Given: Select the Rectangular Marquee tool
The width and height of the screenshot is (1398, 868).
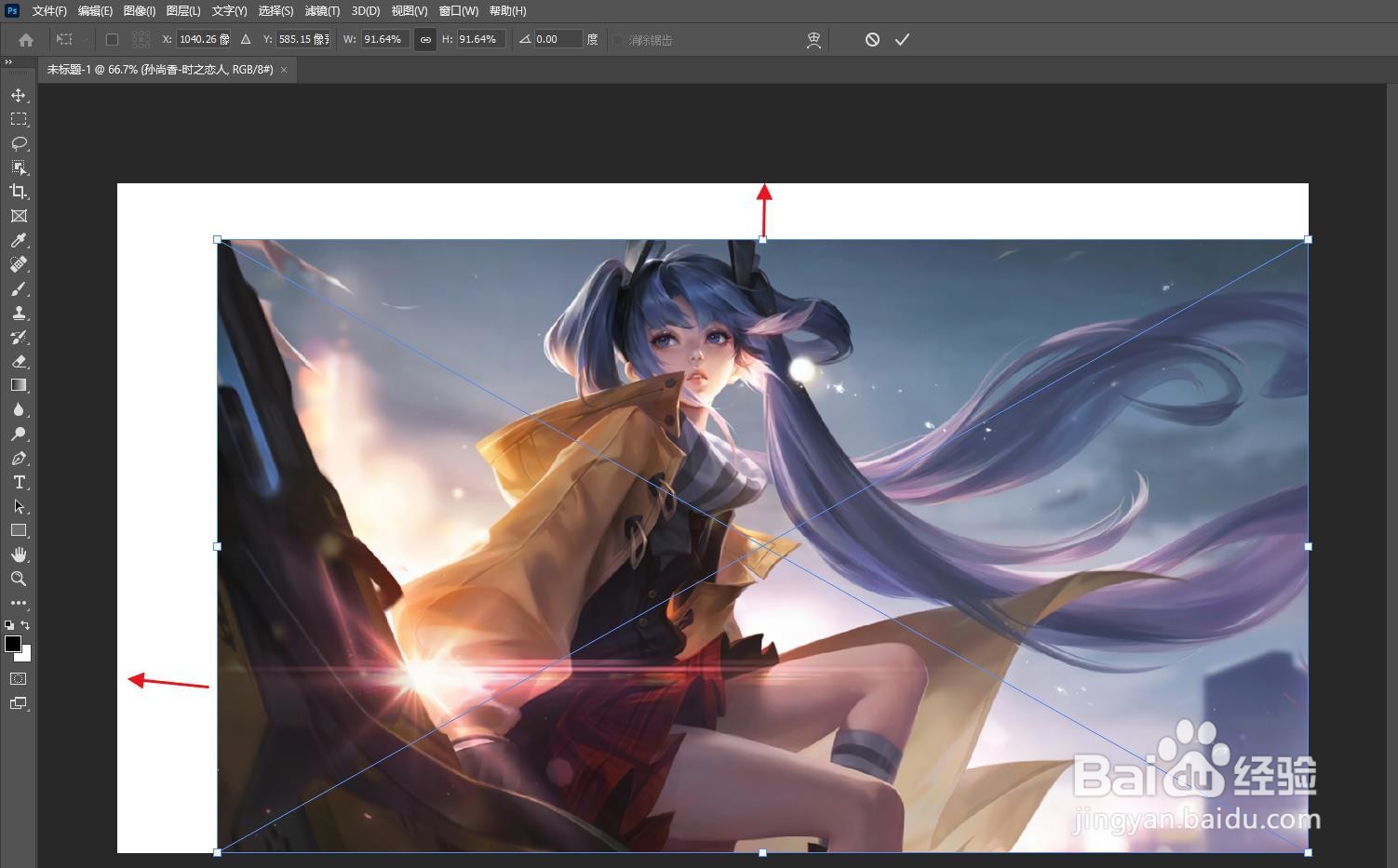Looking at the screenshot, I should pyautogui.click(x=18, y=119).
